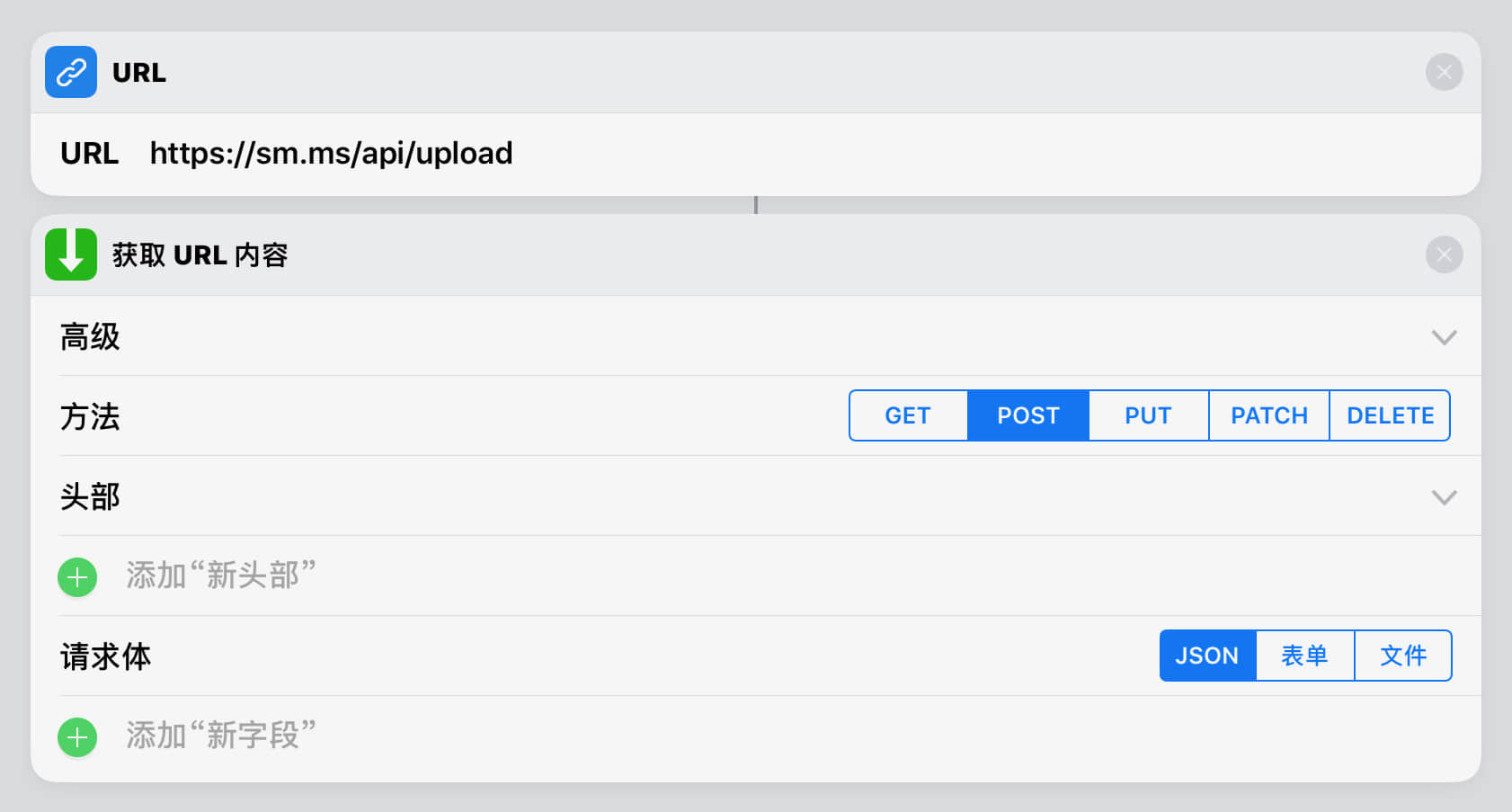Switch request body to 文件
The height and width of the screenshot is (812, 1512).
[x=1402, y=656]
